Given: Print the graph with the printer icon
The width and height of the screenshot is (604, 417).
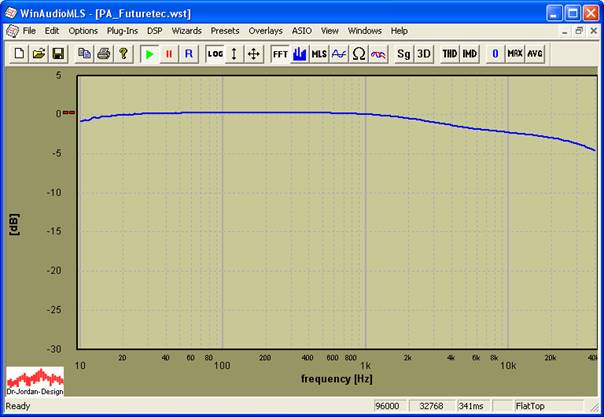Looking at the screenshot, I should pyautogui.click(x=104, y=54).
